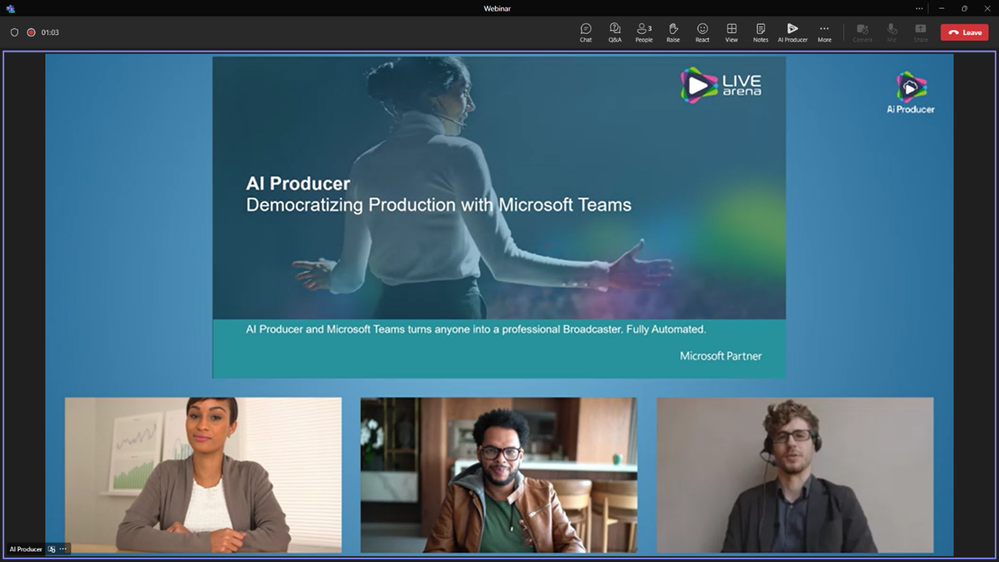The width and height of the screenshot is (999, 562).
Task: Open the React emoji options
Action: (x=702, y=32)
